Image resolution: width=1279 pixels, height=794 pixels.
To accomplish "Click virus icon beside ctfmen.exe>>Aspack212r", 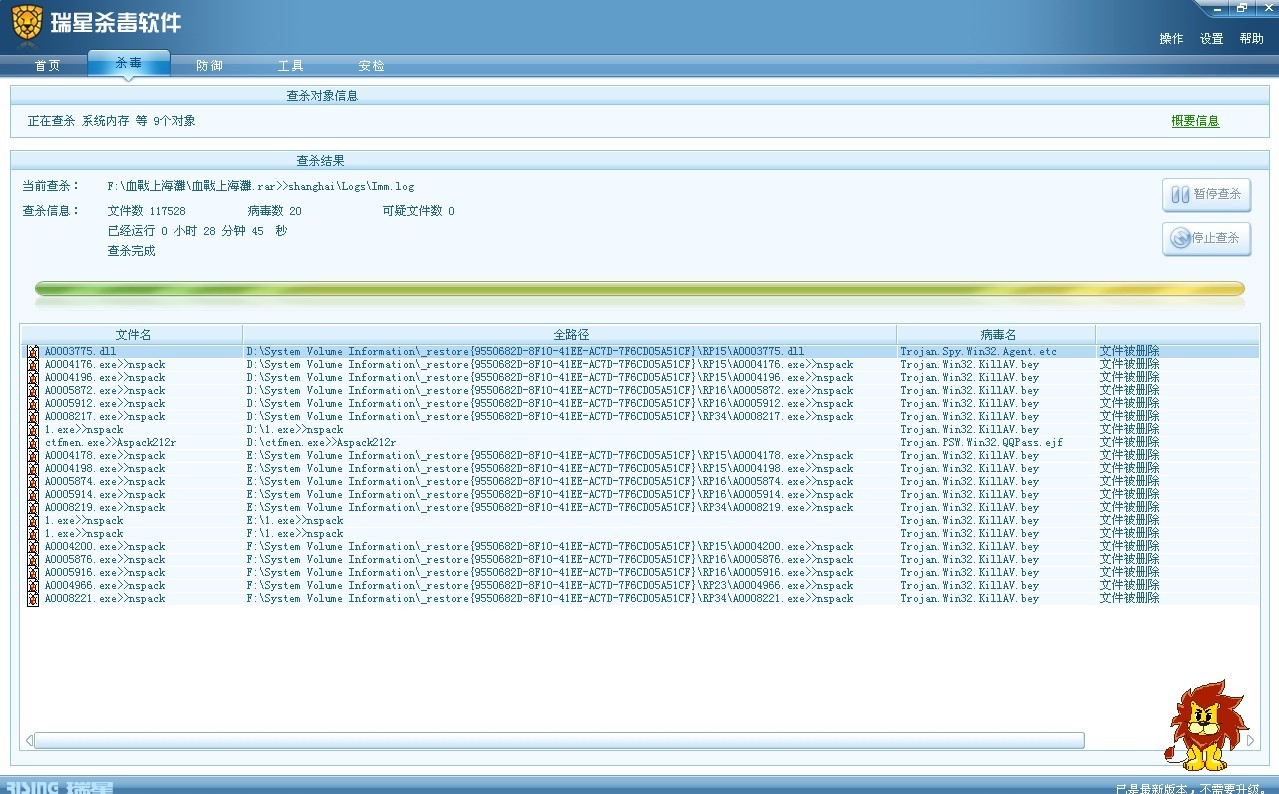I will pyautogui.click(x=33, y=443).
